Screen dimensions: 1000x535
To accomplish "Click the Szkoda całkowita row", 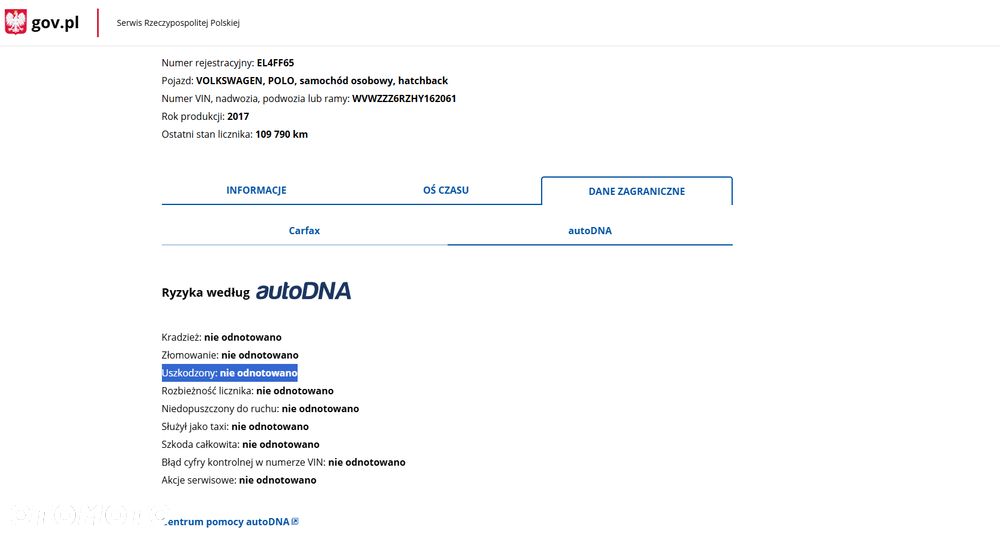I will 240,444.
